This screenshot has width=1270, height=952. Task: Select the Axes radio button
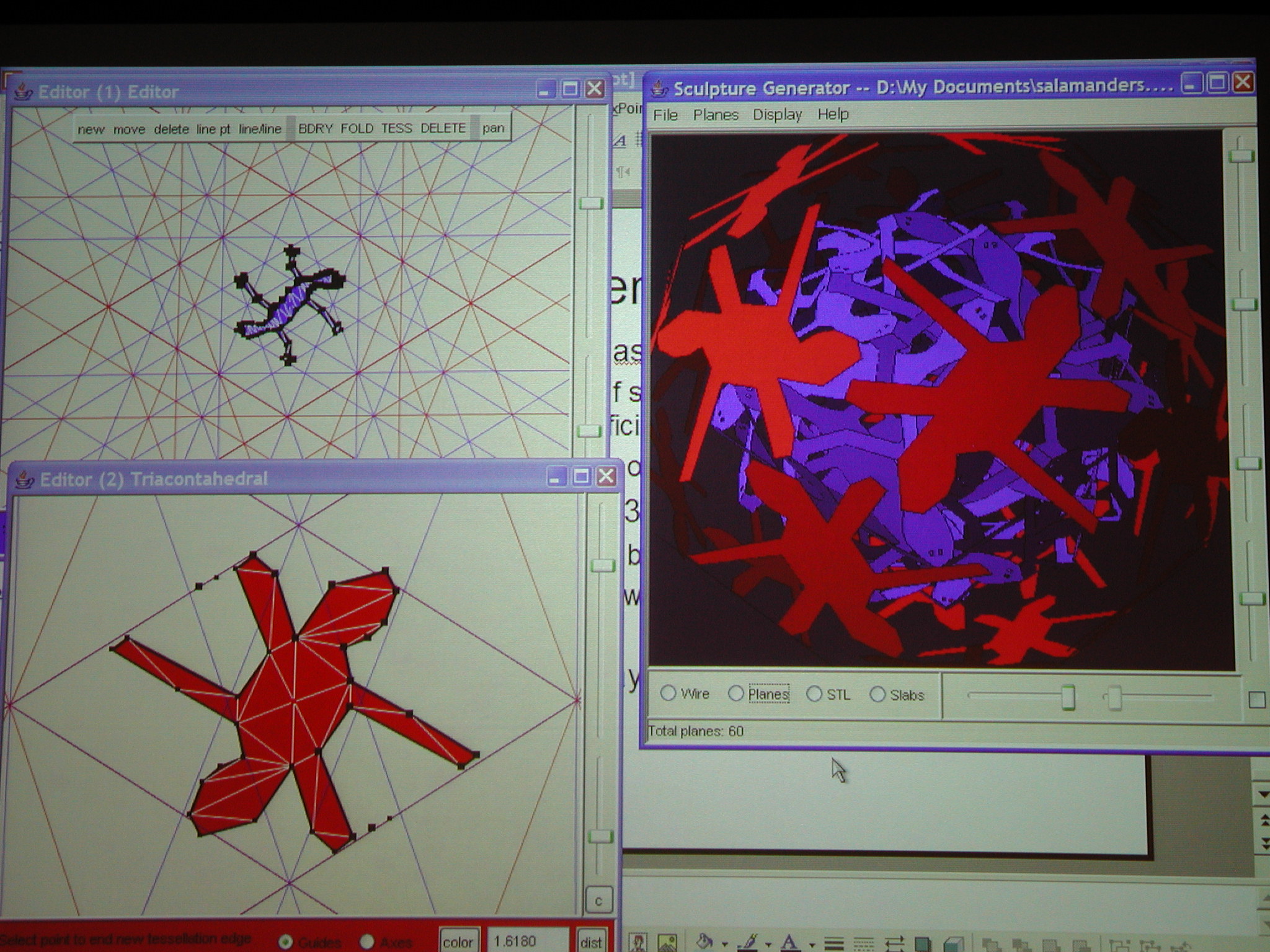(x=367, y=941)
